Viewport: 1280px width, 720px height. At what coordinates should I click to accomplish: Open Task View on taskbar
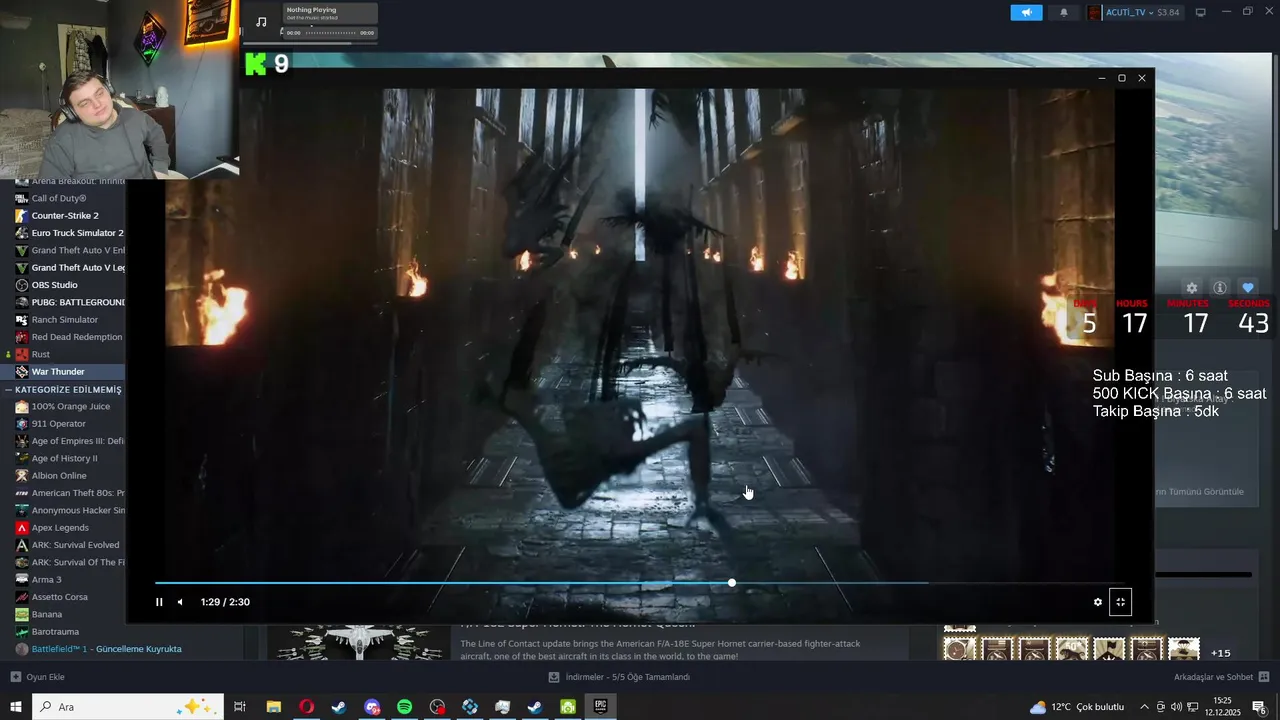[x=240, y=707]
